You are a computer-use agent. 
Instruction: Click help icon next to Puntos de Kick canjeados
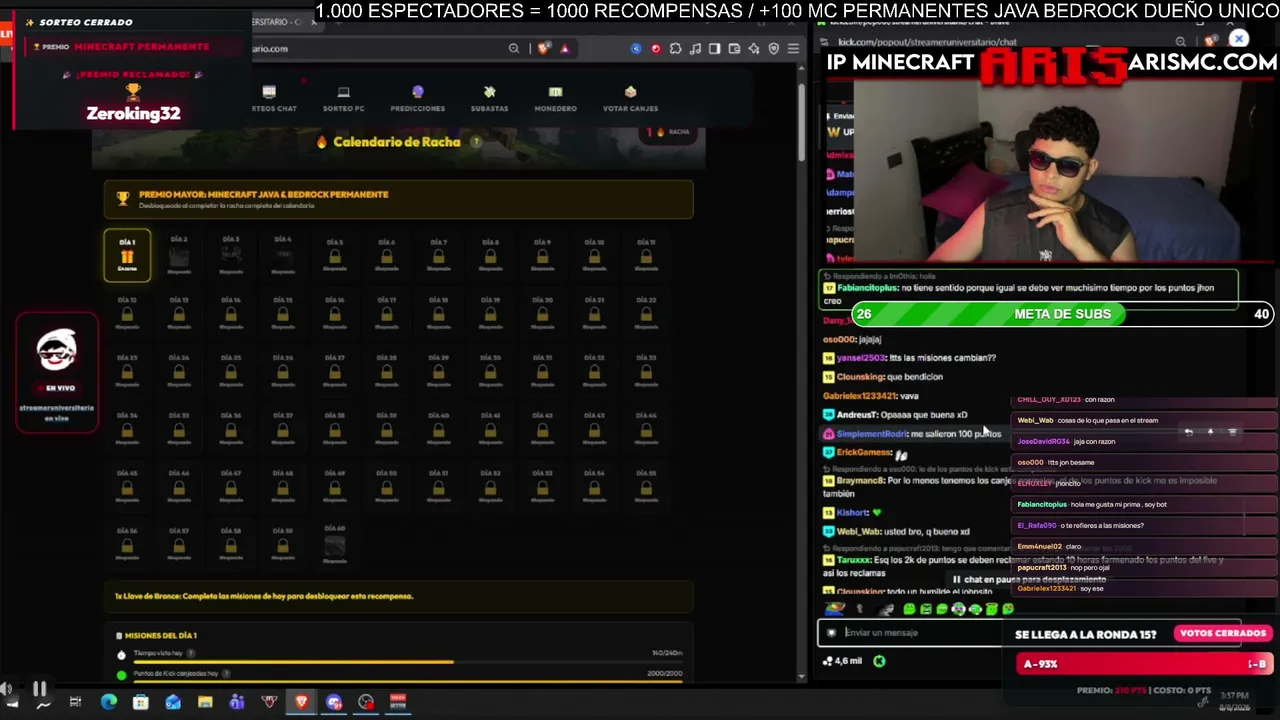tap(226, 674)
